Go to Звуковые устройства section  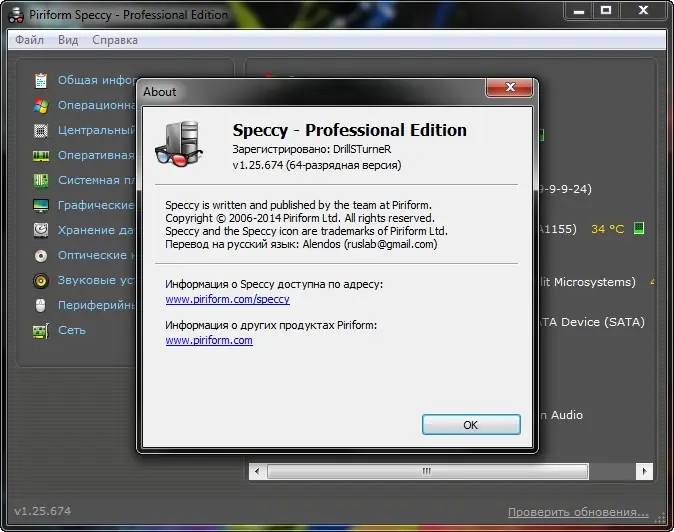[x=97, y=280]
